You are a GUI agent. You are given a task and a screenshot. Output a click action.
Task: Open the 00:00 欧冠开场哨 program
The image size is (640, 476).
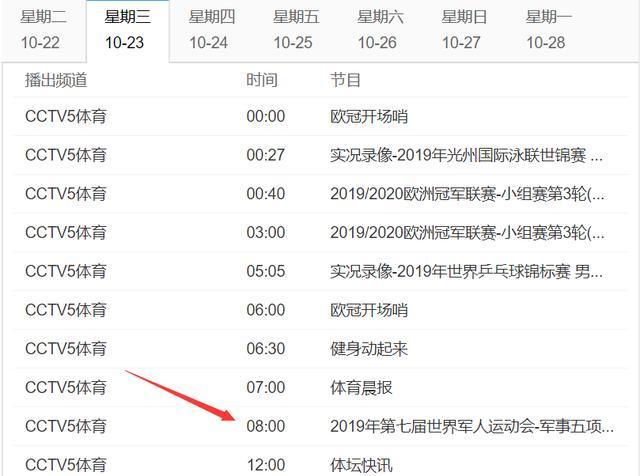(369, 116)
